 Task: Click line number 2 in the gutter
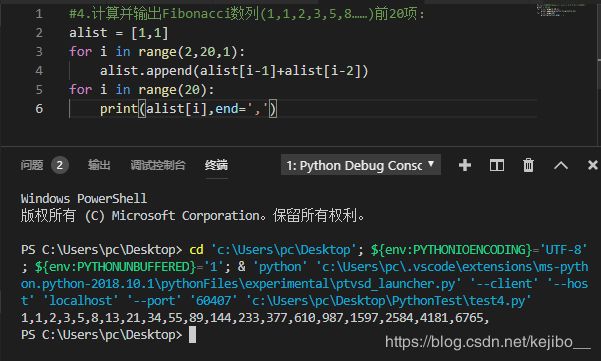coord(39,33)
